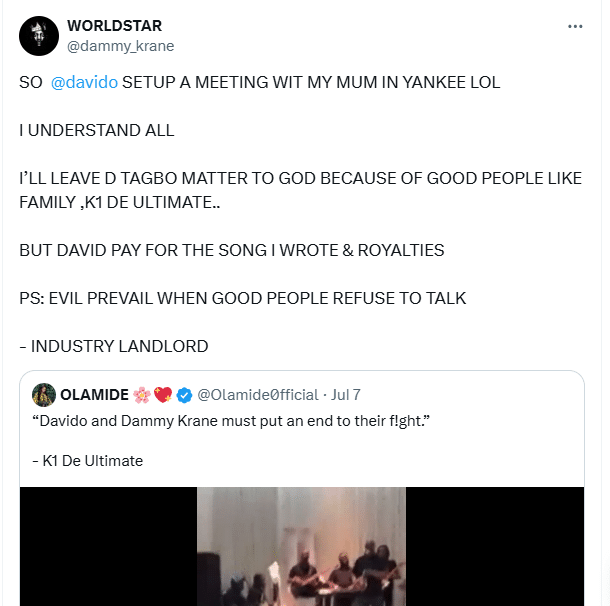The height and width of the screenshot is (606, 610).
Task: Click the "PS: EVIL PREVAIL" line
Action: (x=243, y=298)
